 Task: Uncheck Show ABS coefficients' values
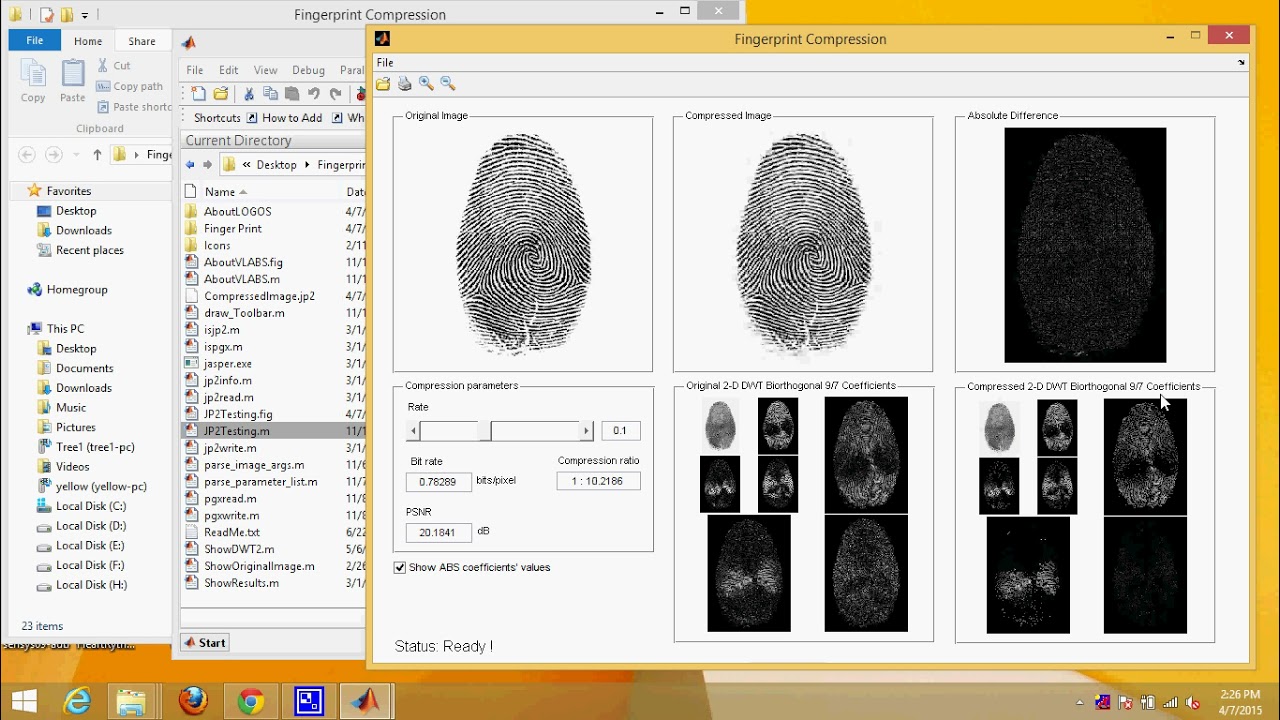[400, 567]
